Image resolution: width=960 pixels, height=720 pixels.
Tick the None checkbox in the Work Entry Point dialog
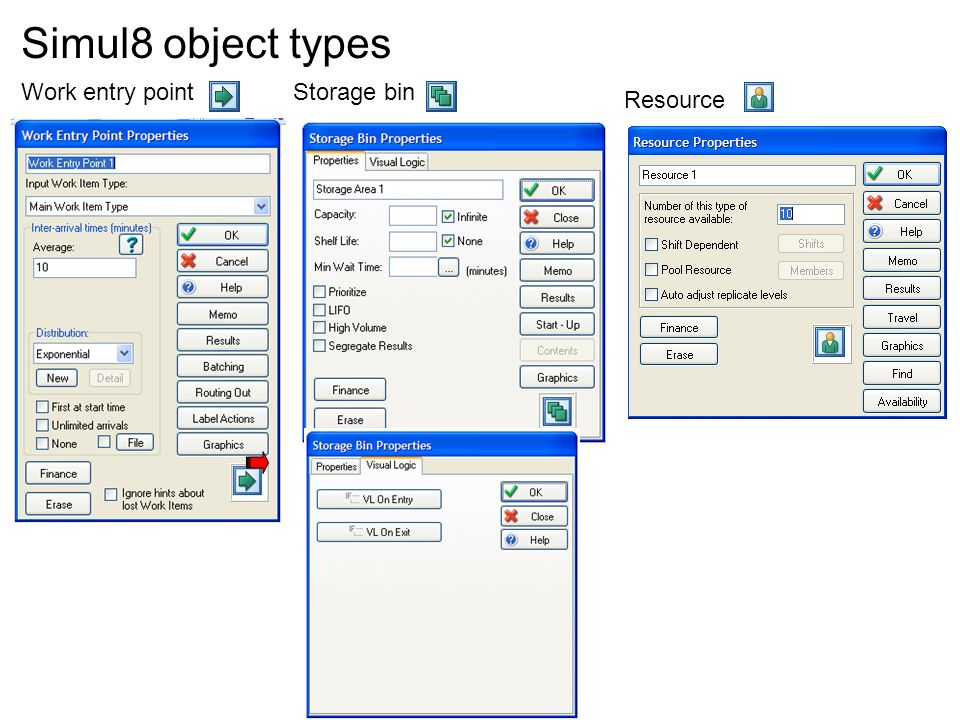tap(42, 443)
